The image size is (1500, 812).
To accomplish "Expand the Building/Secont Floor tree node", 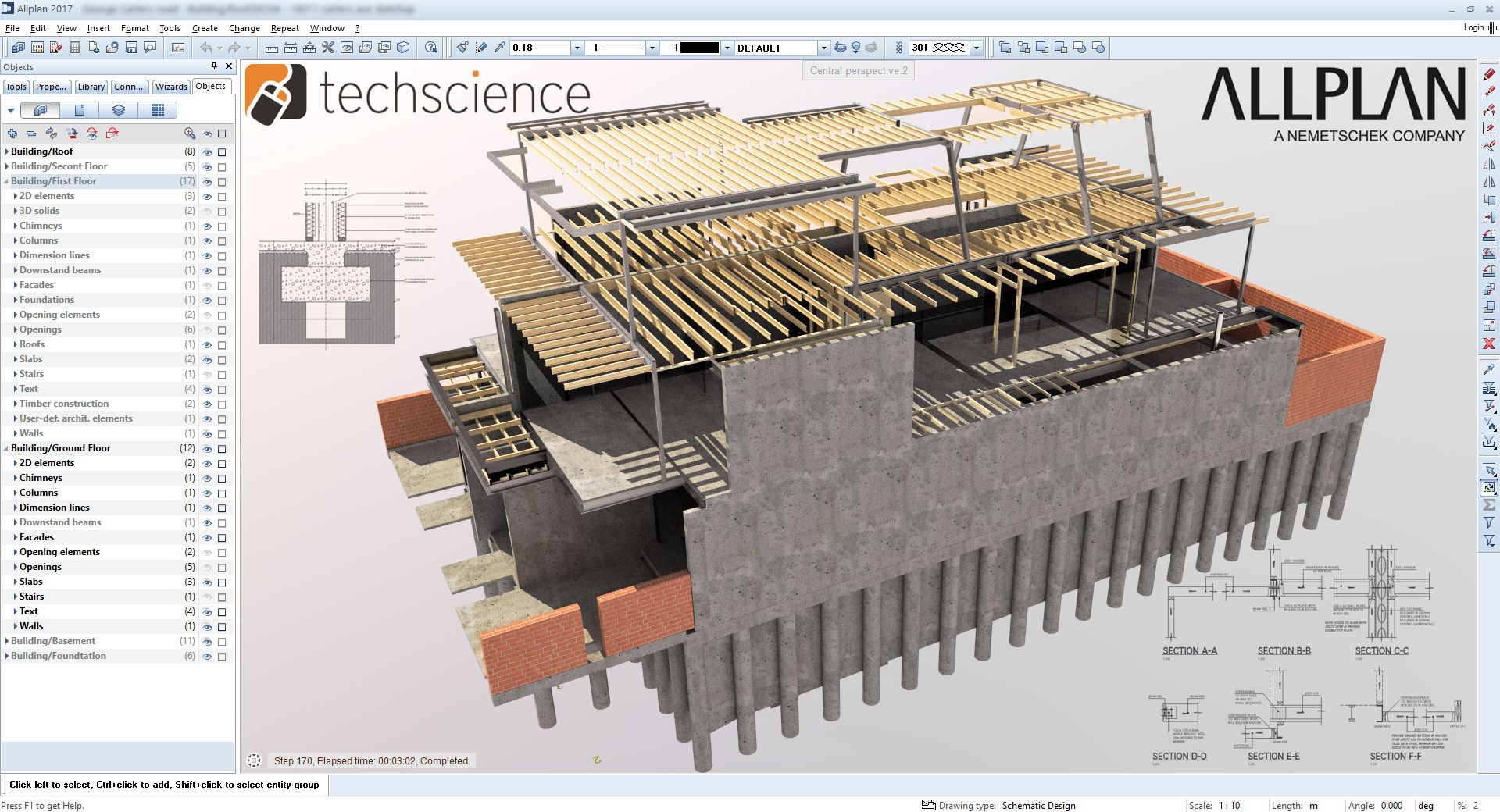I will (x=6, y=166).
